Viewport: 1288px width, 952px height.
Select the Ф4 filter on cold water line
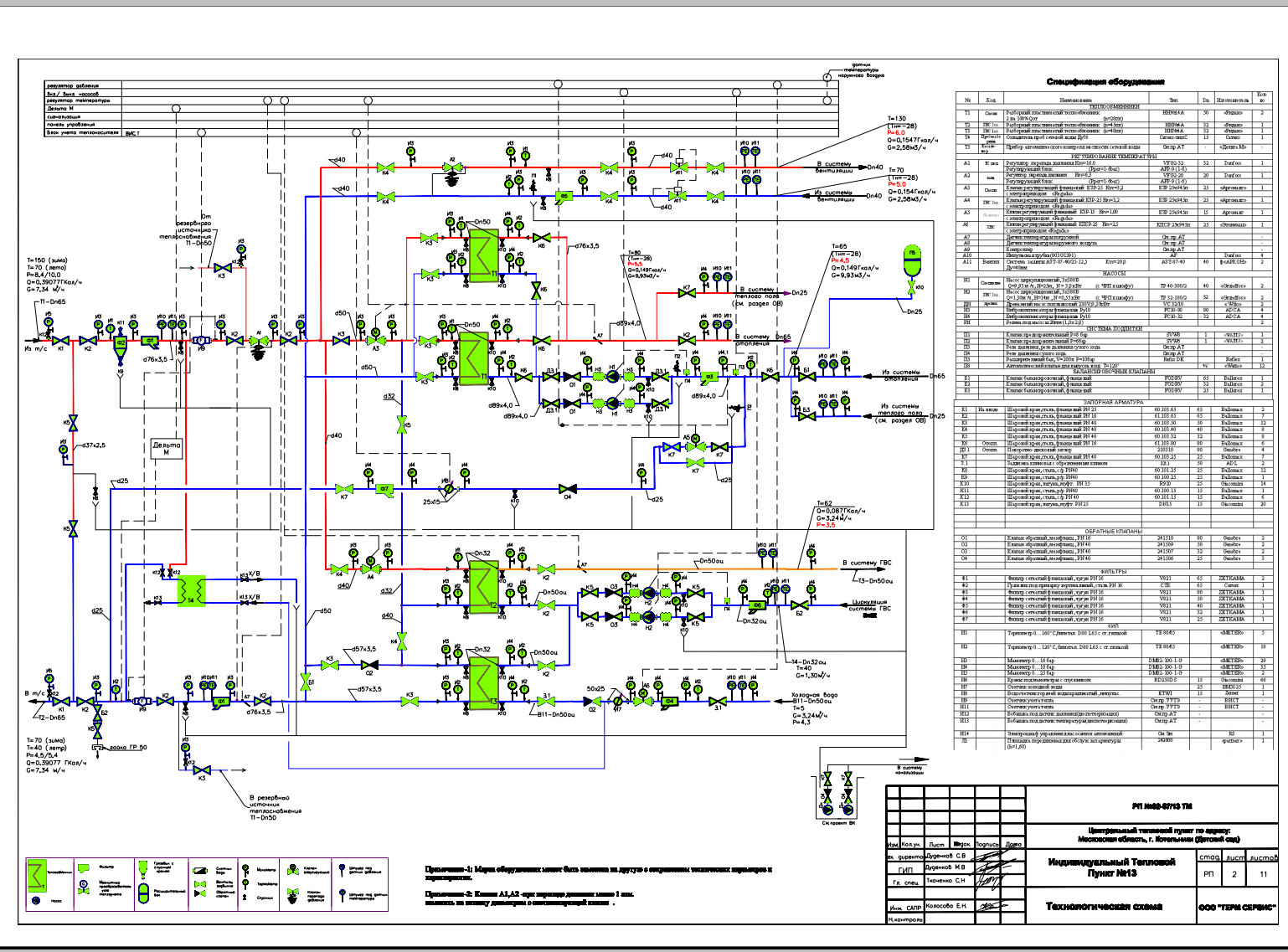[669, 701]
